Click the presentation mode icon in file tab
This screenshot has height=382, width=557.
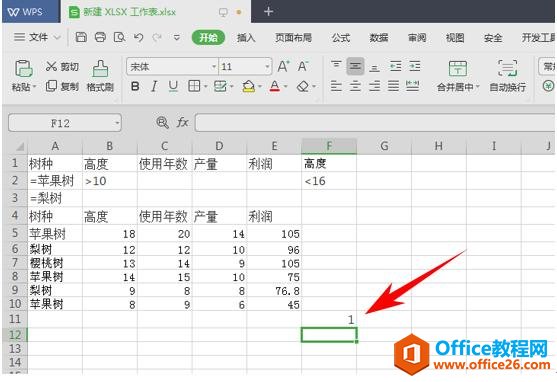pos(223,13)
